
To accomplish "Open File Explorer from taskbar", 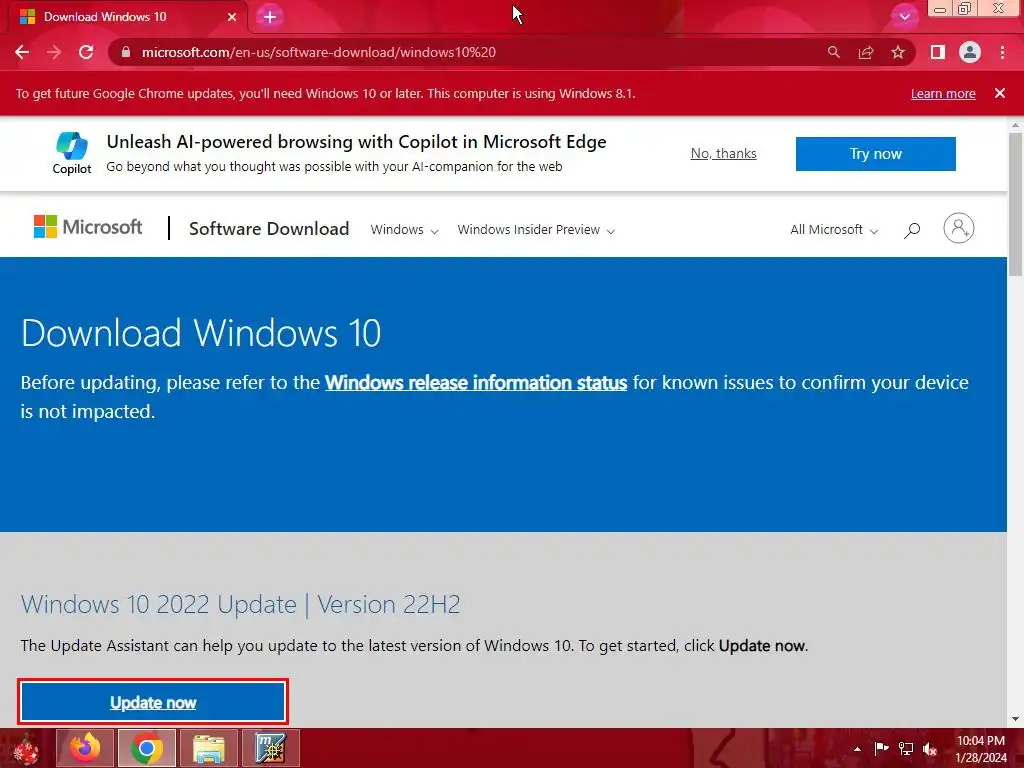I will pyautogui.click(x=208, y=748).
